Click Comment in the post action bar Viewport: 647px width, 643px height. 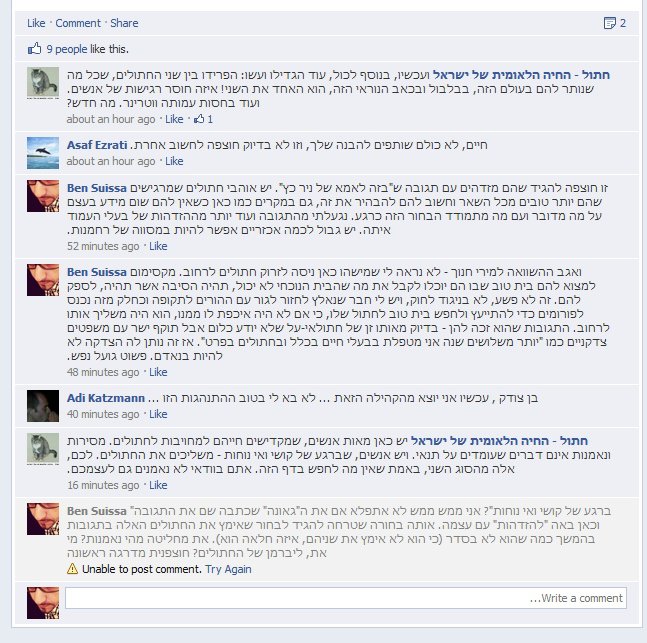(78, 23)
